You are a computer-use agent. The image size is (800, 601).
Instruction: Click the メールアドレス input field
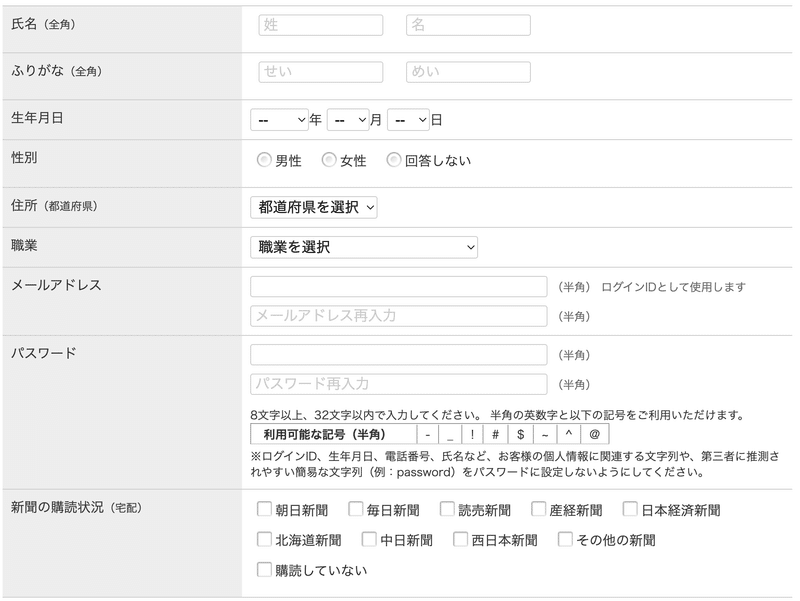(x=398, y=287)
